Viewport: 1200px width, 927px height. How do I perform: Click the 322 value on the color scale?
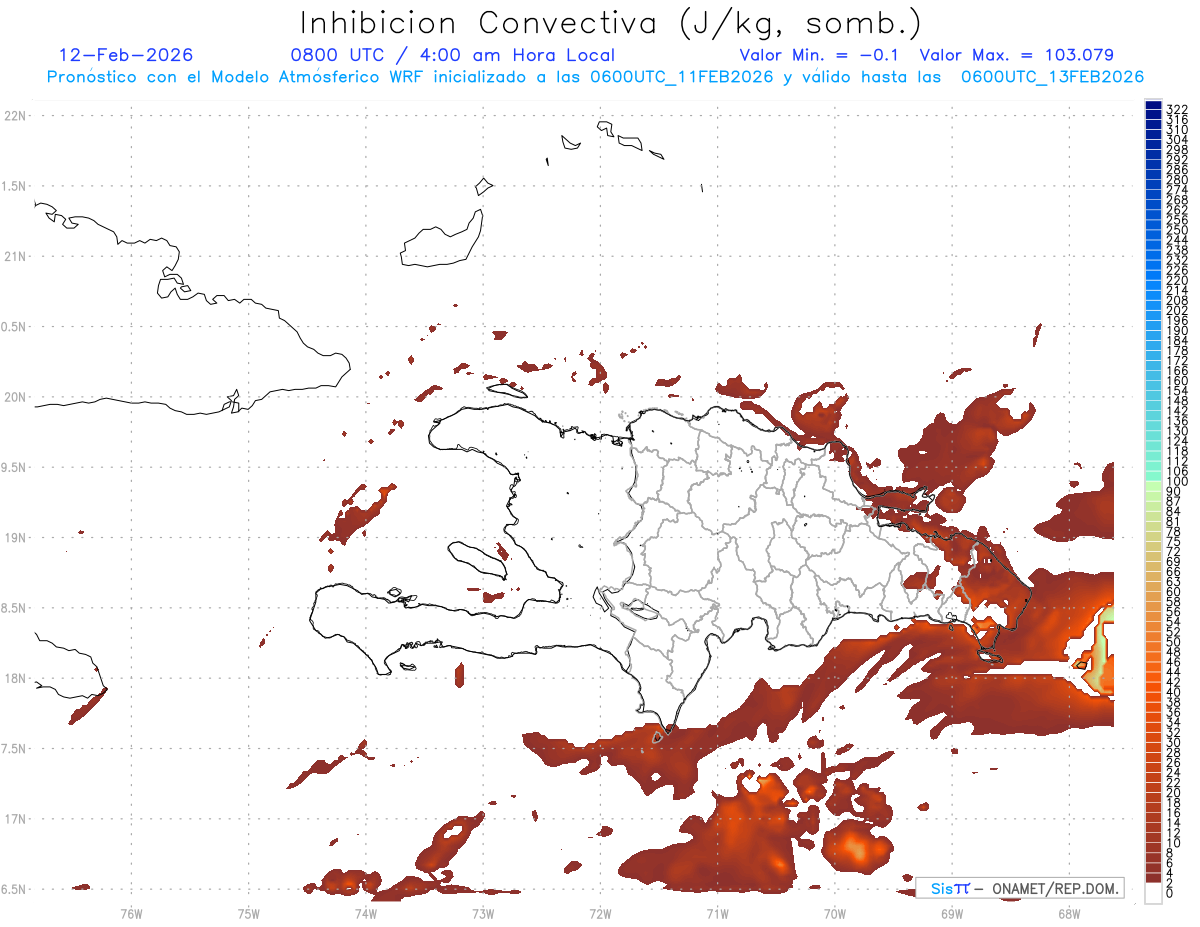click(x=1177, y=109)
